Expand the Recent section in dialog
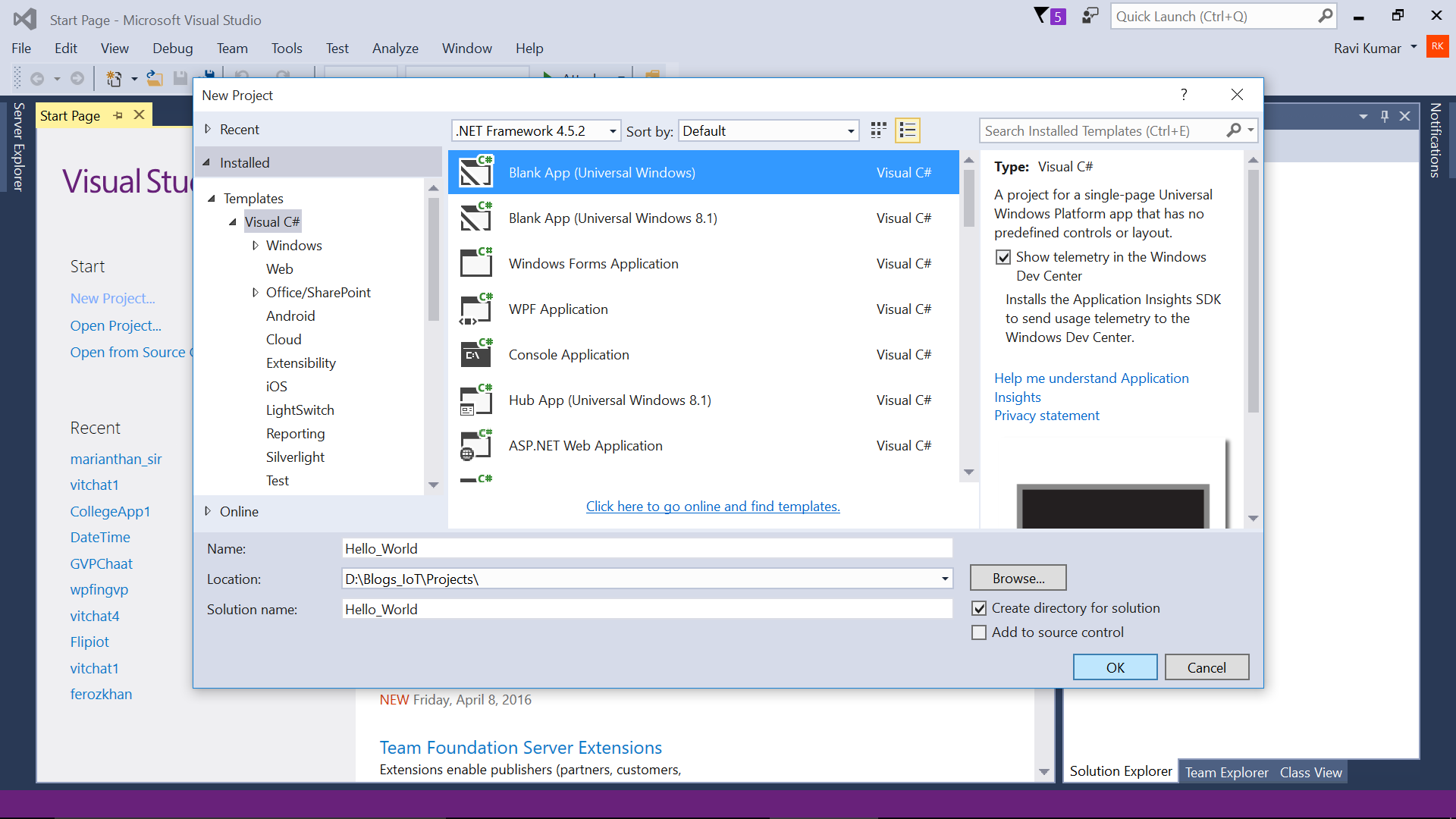 tap(207, 129)
